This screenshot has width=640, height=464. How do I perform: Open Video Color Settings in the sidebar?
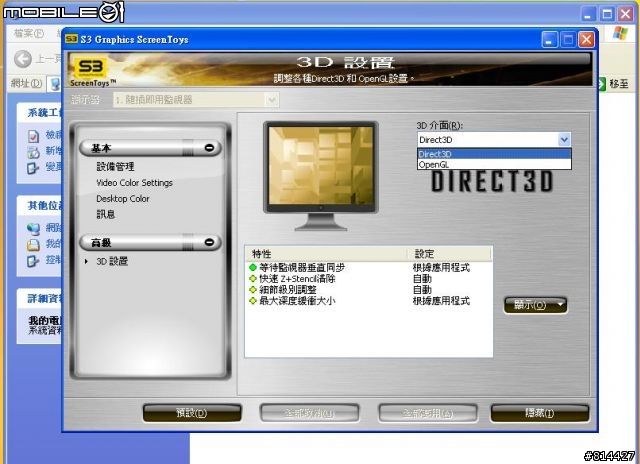134,182
